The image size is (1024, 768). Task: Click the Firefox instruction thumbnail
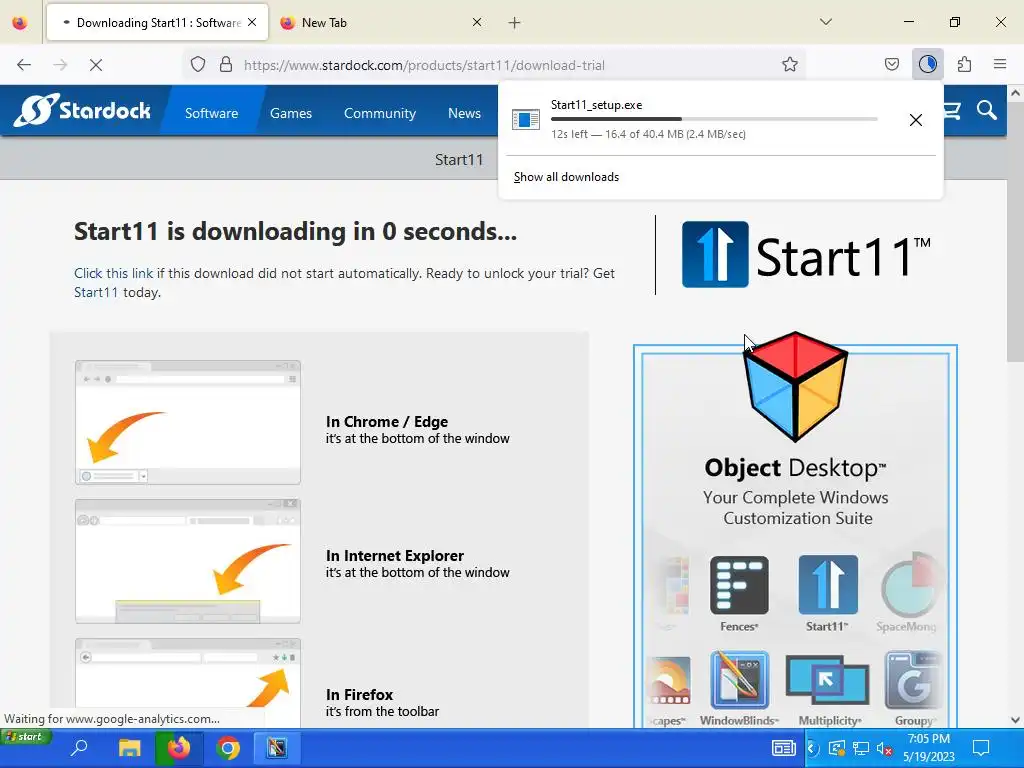point(188,682)
